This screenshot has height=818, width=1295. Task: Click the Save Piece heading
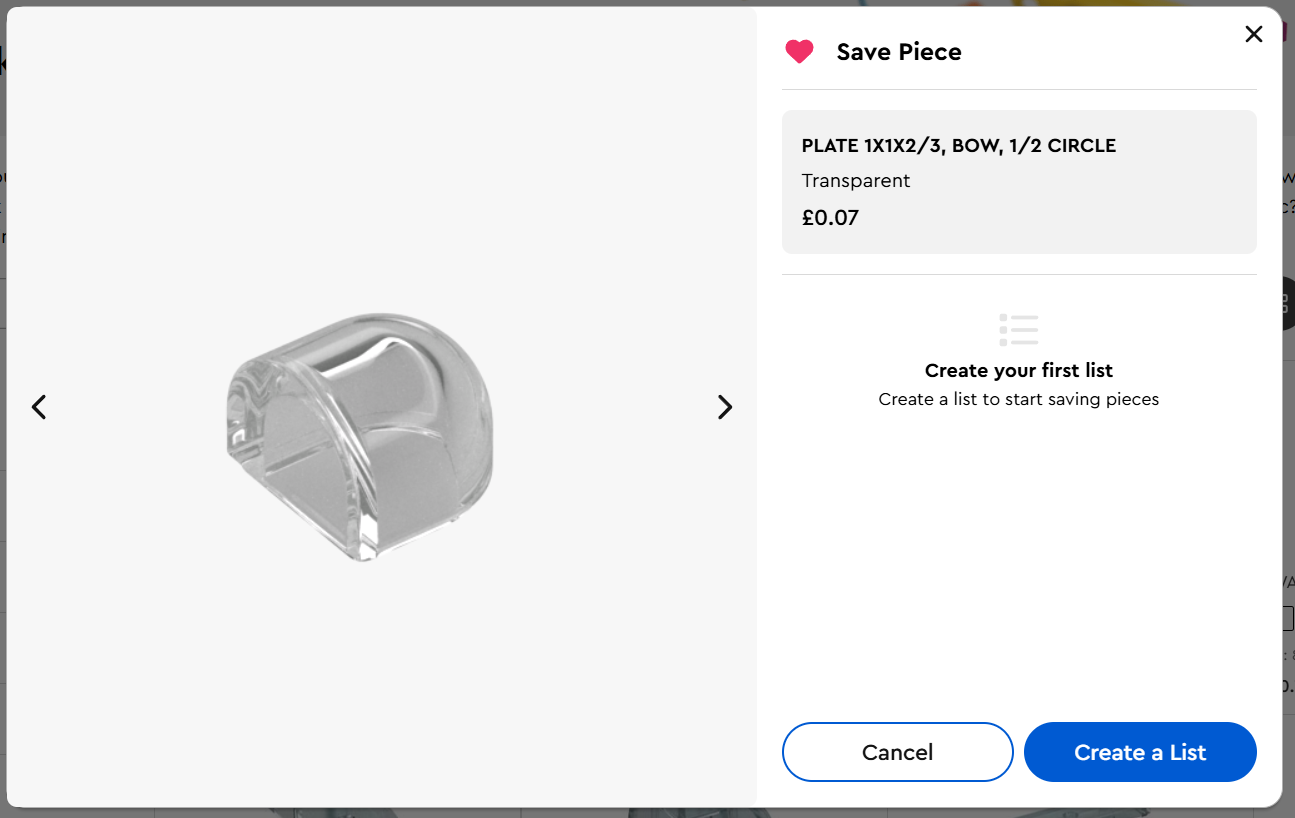[x=899, y=52]
